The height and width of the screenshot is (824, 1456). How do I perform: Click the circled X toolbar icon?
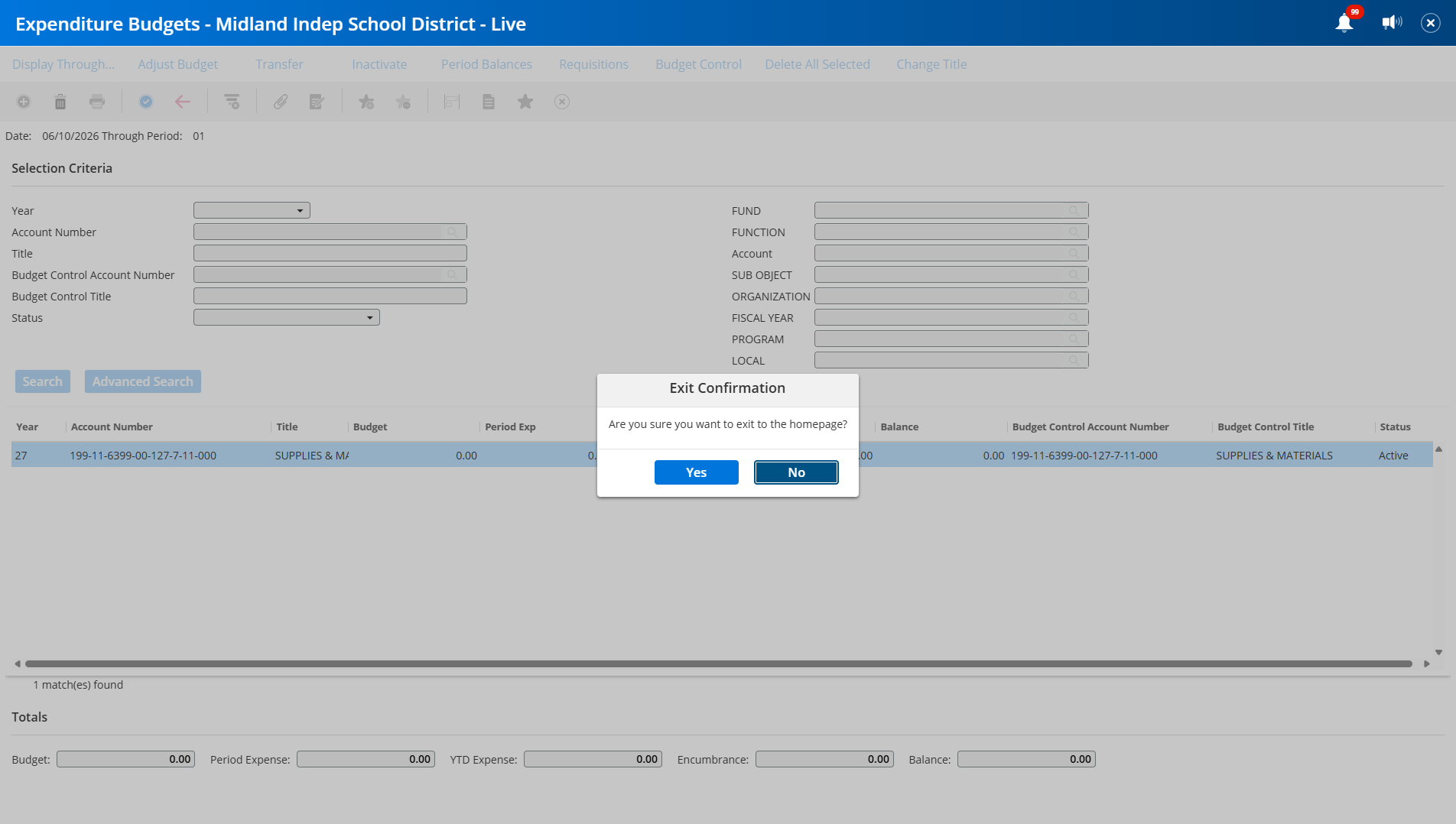coord(562,102)
